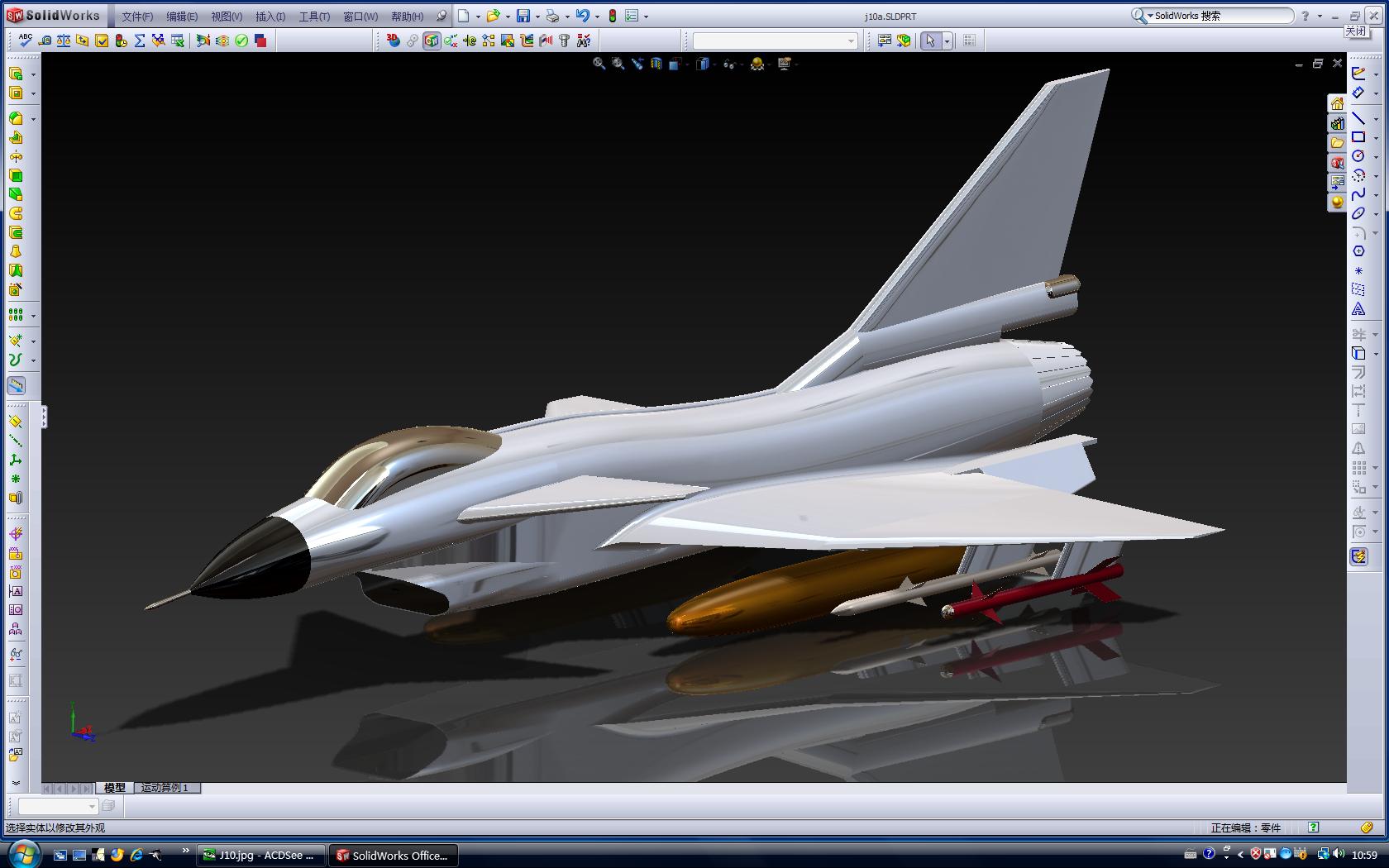This screenshot has height=868, width=1389.
Task: Click the Point sketch tool
Action: pos(1358,271)
